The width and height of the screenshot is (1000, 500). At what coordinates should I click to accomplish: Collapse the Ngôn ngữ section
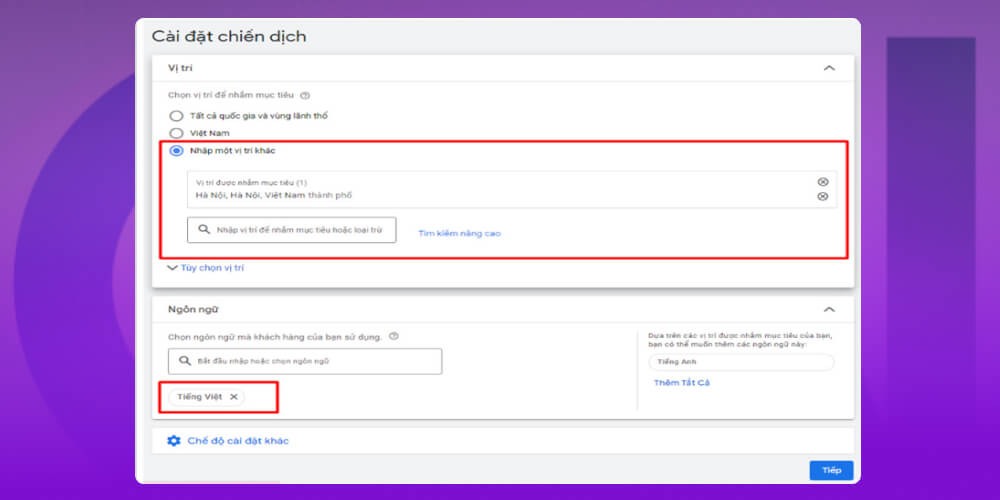point(828,310)
